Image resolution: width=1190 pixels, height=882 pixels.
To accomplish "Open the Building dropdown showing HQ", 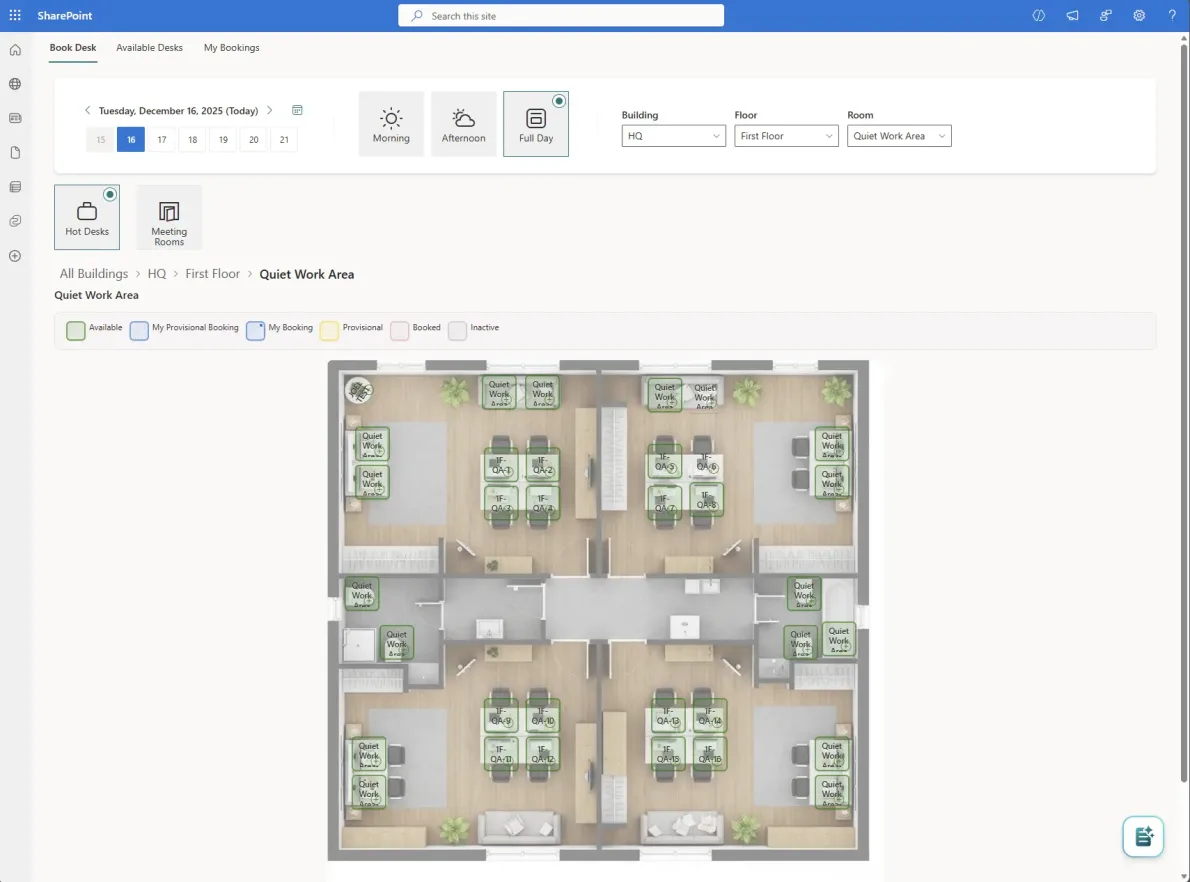I will [673, 135].
